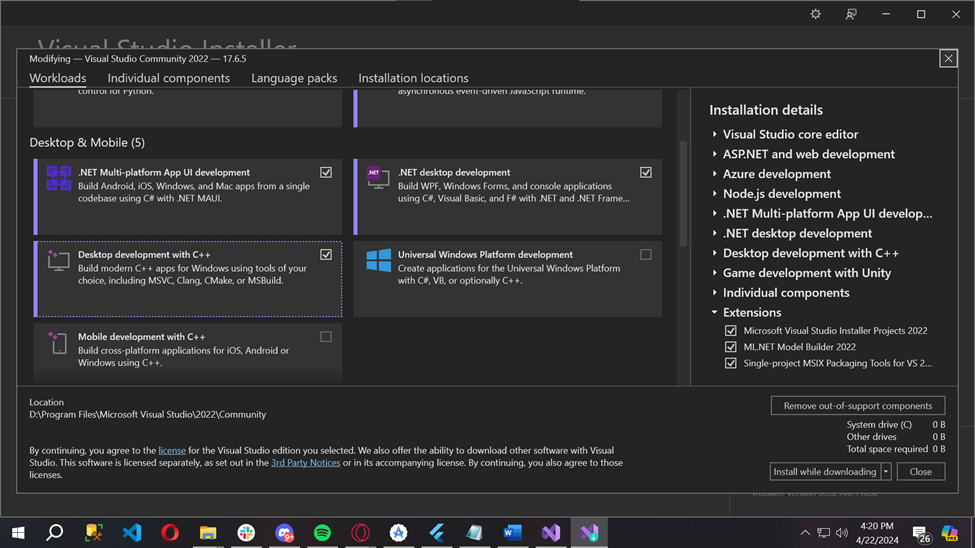Screen dimensions: 975x548
Task: Open the 3rd Party Notices link
Action: [305, 463]
